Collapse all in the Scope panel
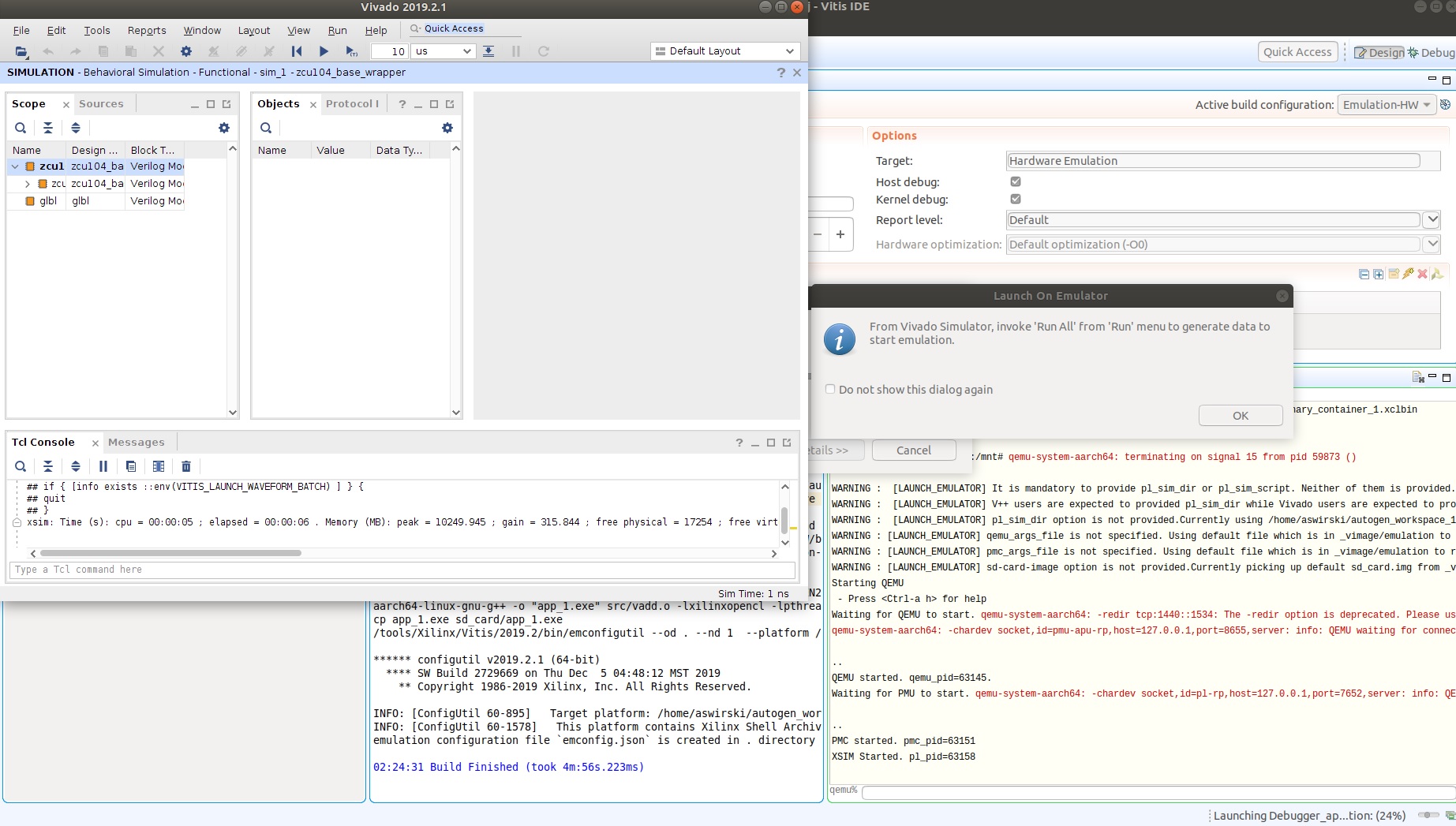Screen dimensions: 1456x826 tap(48, 128)
